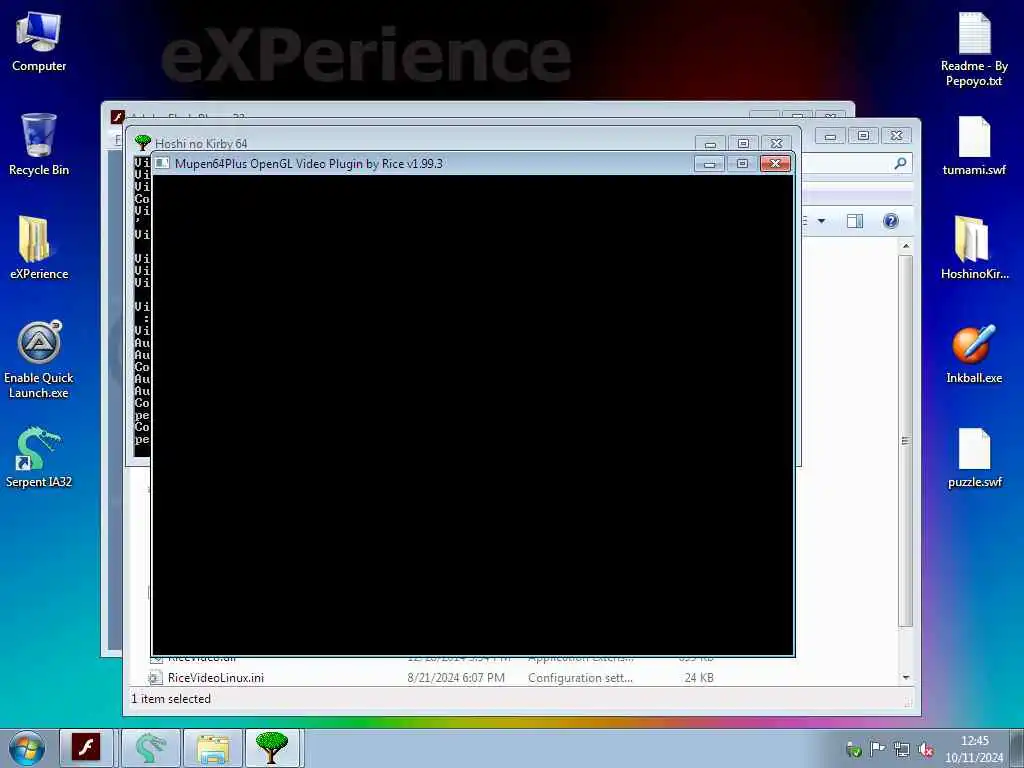Viewport: 1024px width, 768px height.
Task: Select the RiceVideoLinux.ini file row
Action: pyautogui.click(x=431, y=678)
